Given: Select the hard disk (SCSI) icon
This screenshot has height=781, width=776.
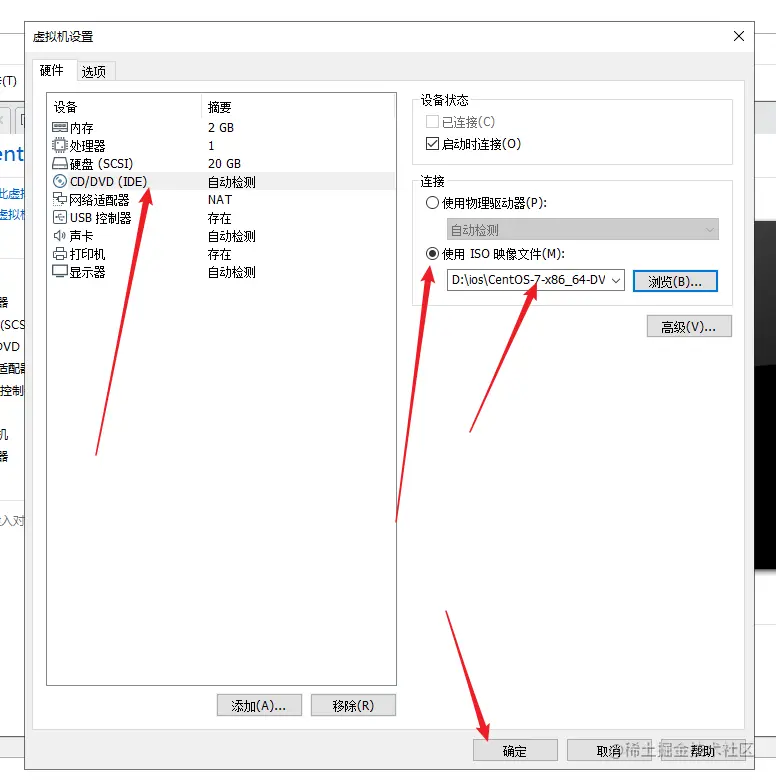Looking at the screenshot, I should point(60,163).
